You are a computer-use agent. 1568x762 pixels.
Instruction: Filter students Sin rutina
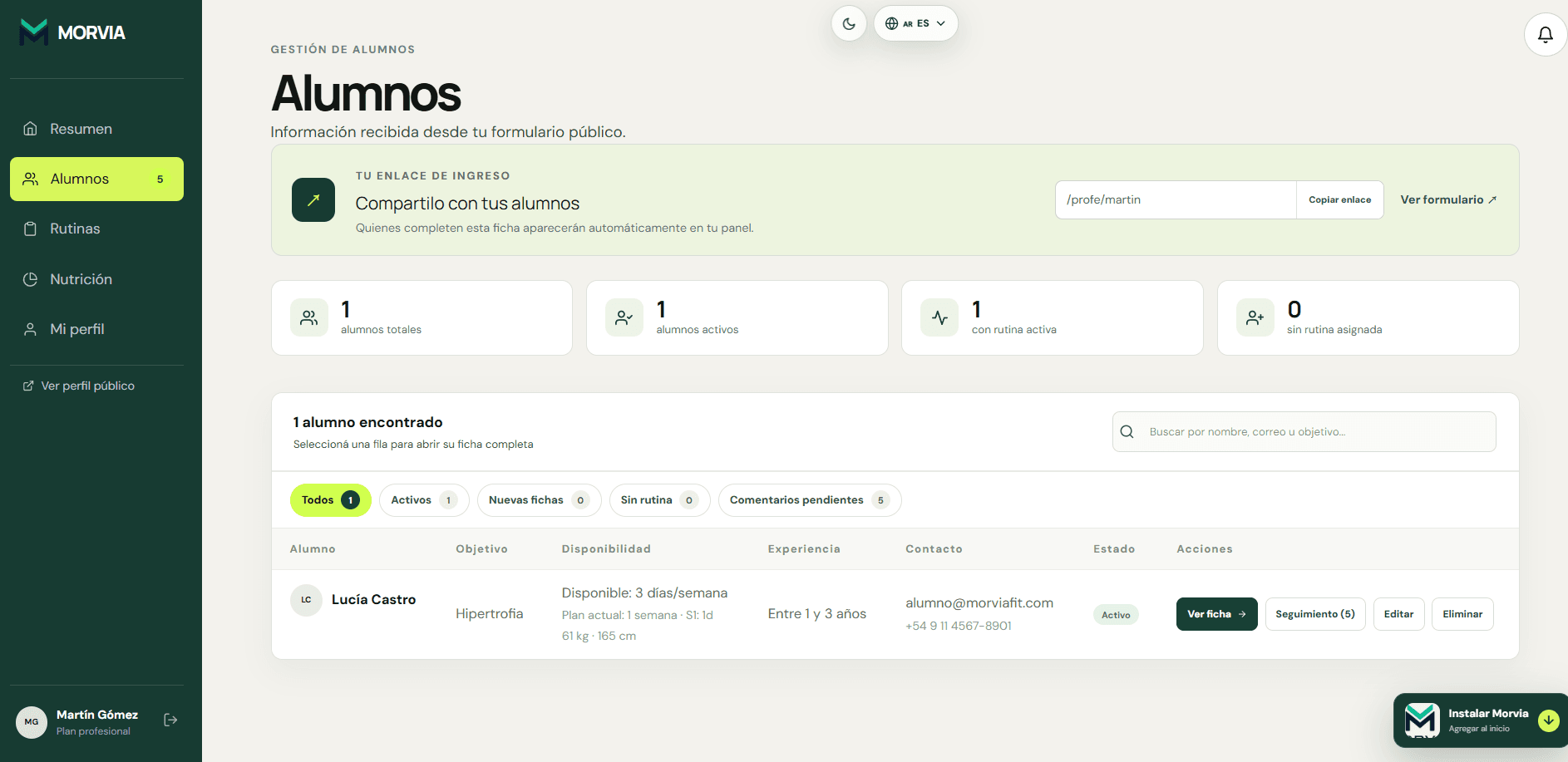point(659,500)
